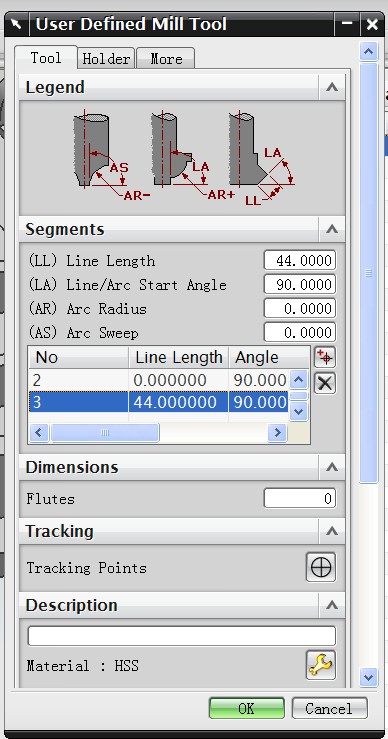388x739 pixels.
Task: Collapse the Segments section
Action: click(332, 229)
